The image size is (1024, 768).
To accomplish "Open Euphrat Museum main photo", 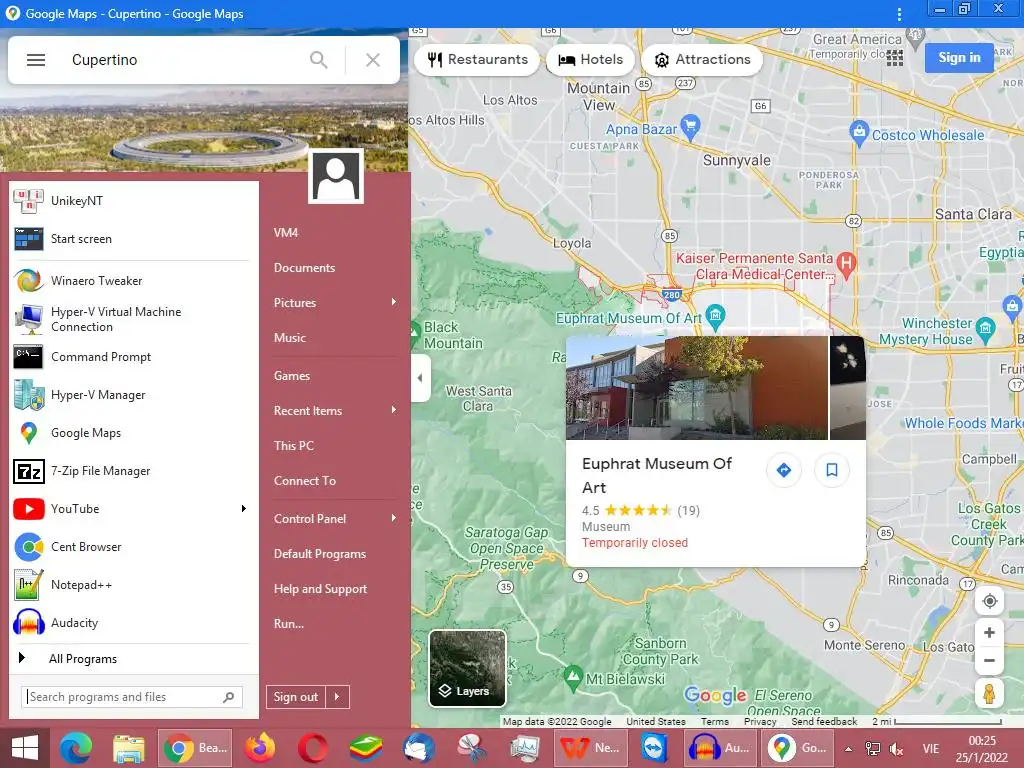I will [697, 388].
